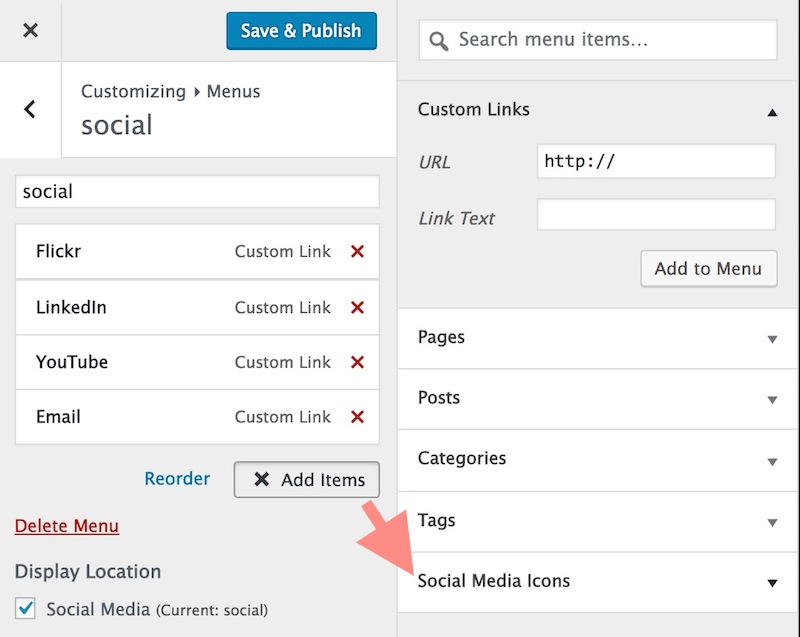
Task: Click the Display Location heading
Action: (88, 571)
